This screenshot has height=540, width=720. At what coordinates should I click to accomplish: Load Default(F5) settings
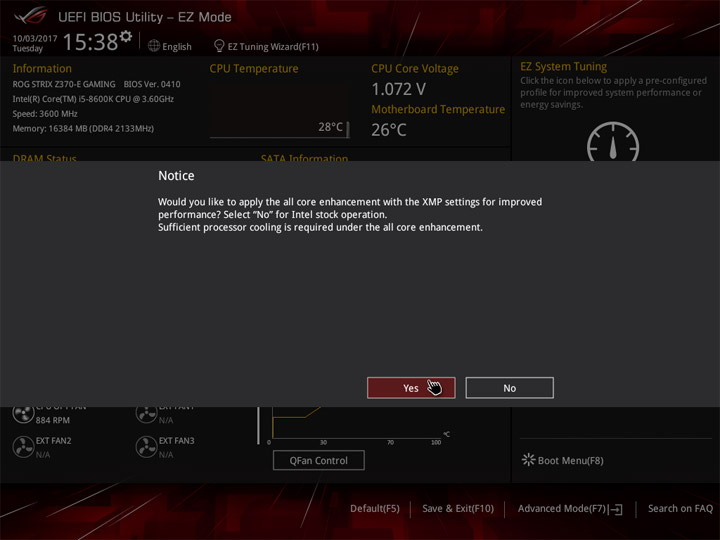pos(375,508)
